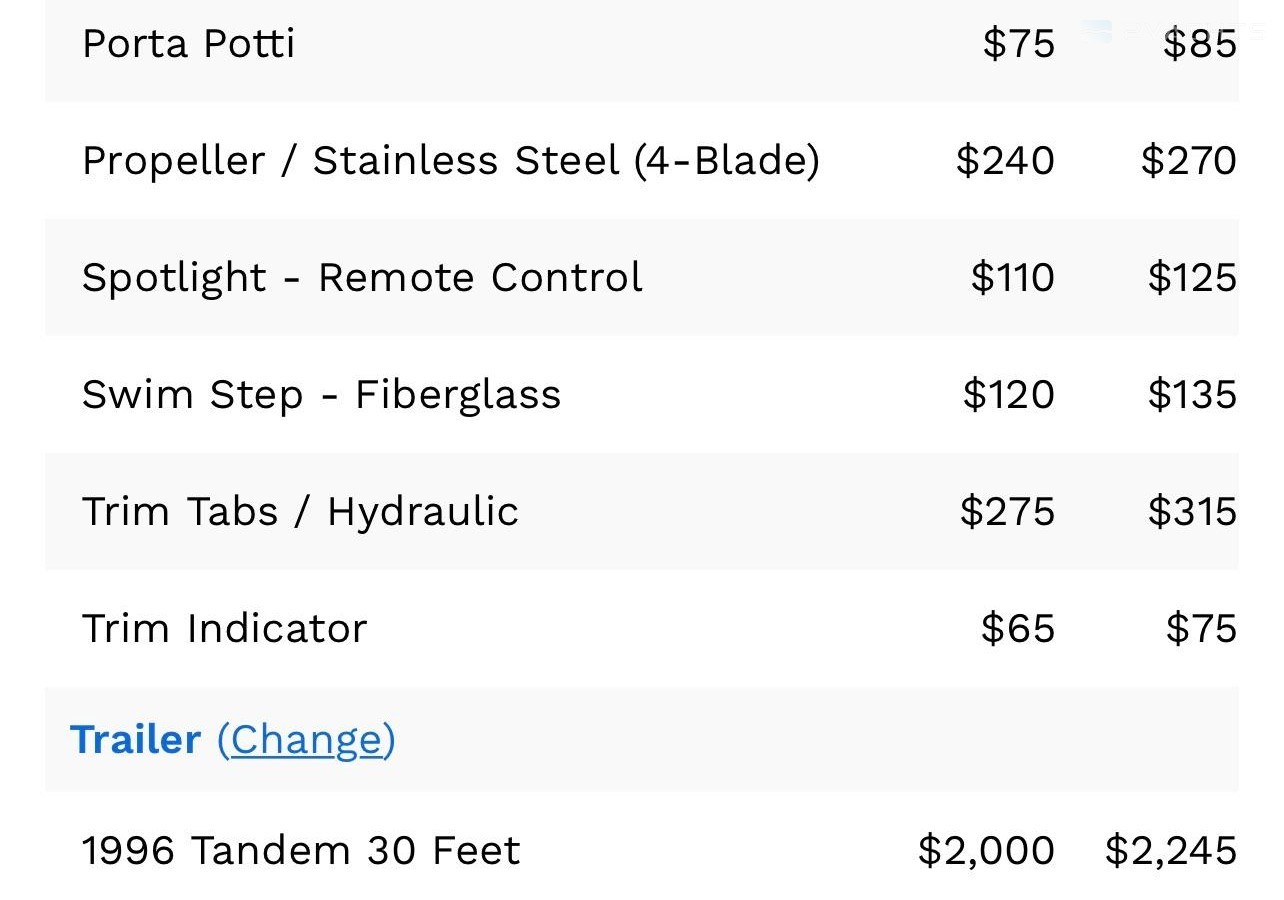Click the Change link next to Trailer

click(x=306, y=740)
